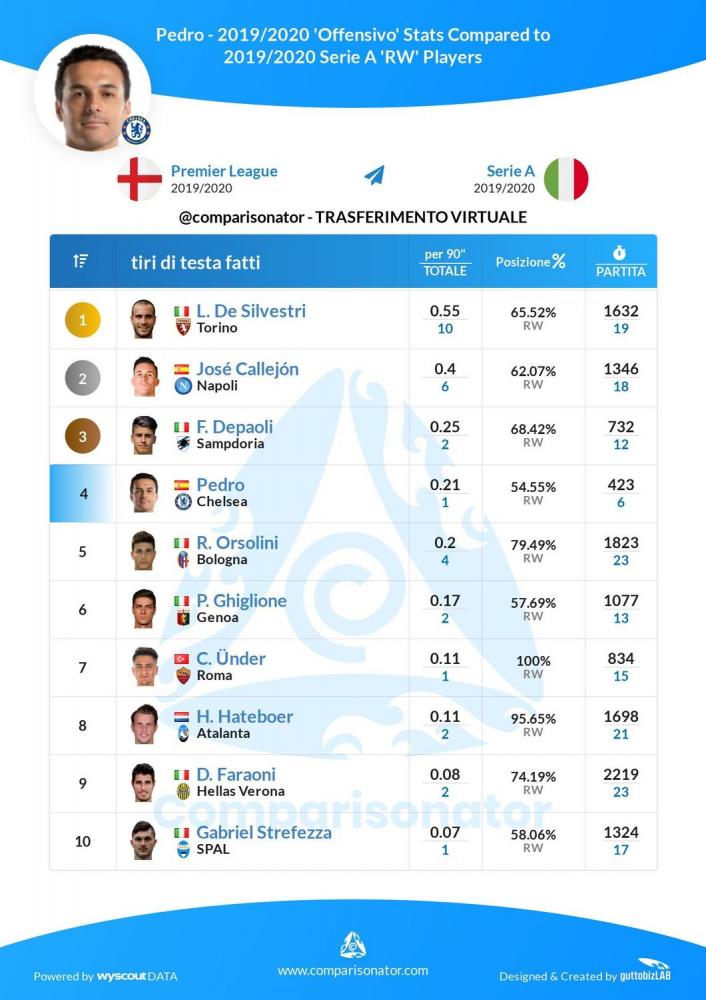Open L. De Silvestri player name

[x=251, y=311]
